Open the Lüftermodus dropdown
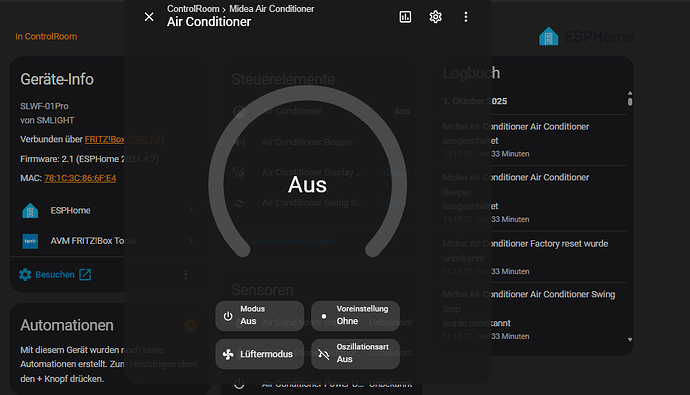This screenshot has width=690, height=395. [260, 354]
